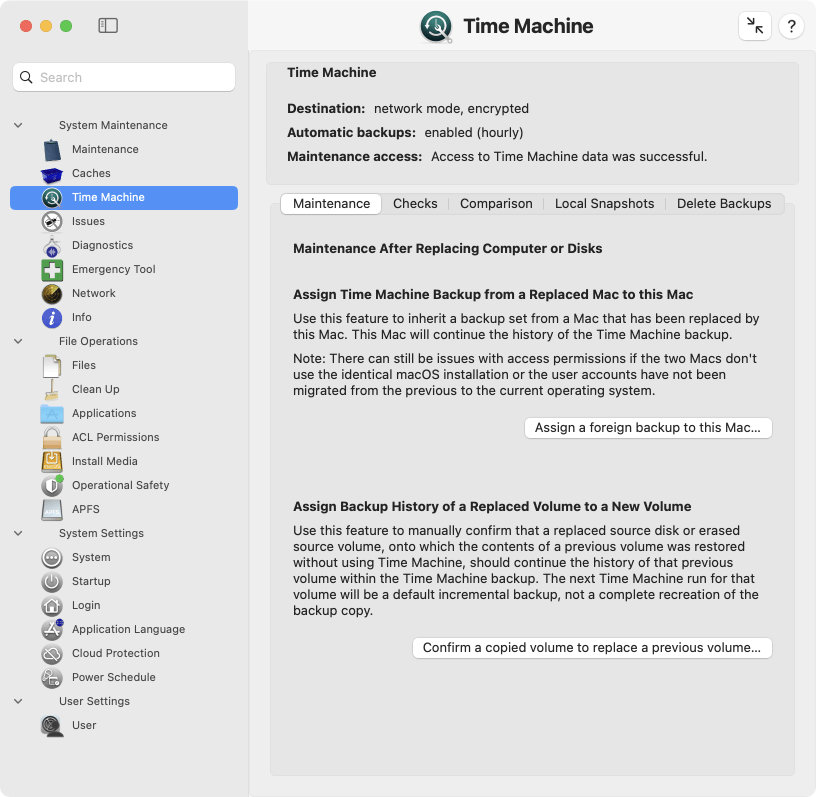This screenshot has height=797, width=816.
Task: Click Confirm a copied volume to replace button
Action: click(x=592, y=648)
